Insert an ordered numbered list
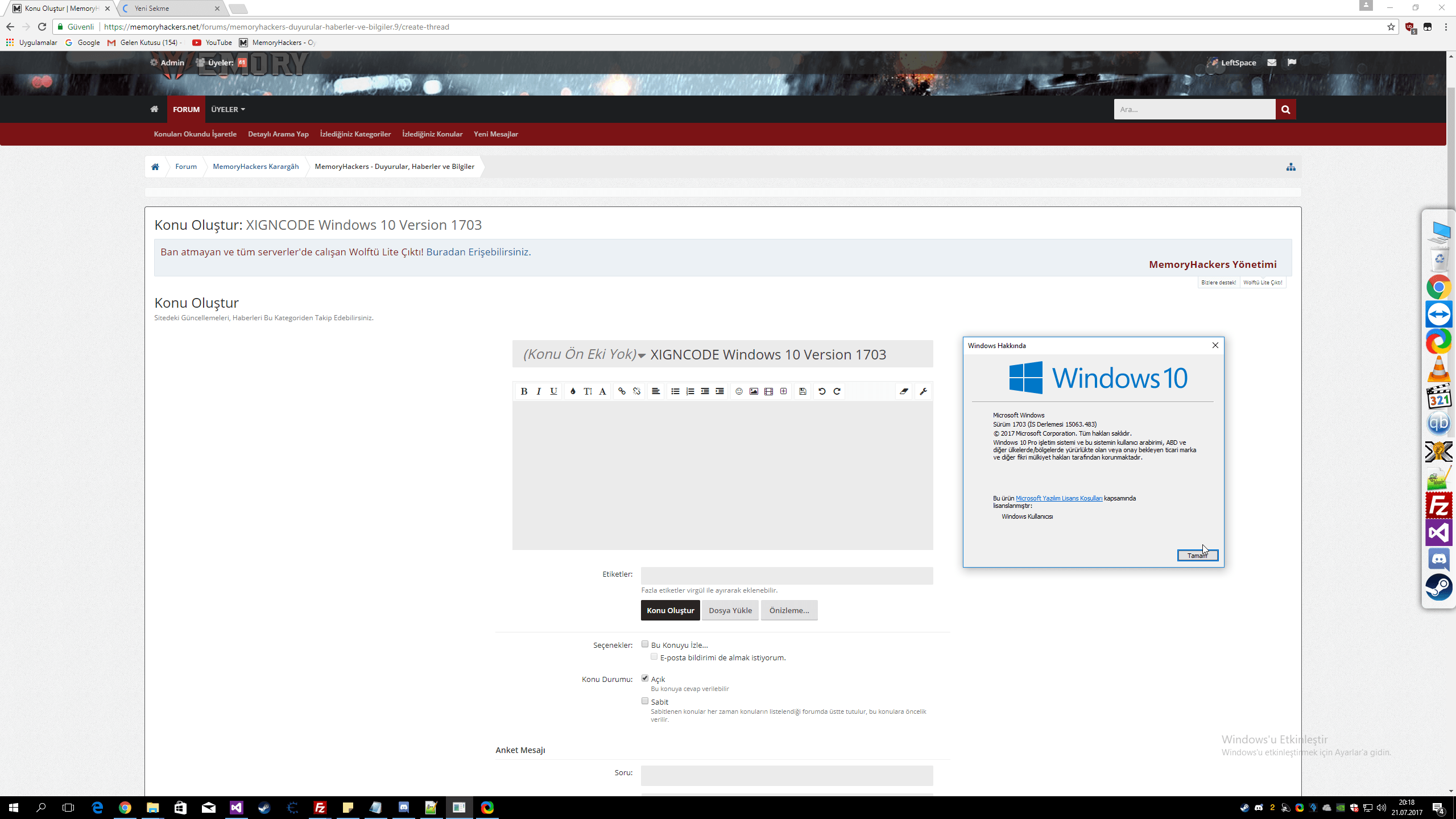Viewport: 1456px width, 819px height. [690, 391]
